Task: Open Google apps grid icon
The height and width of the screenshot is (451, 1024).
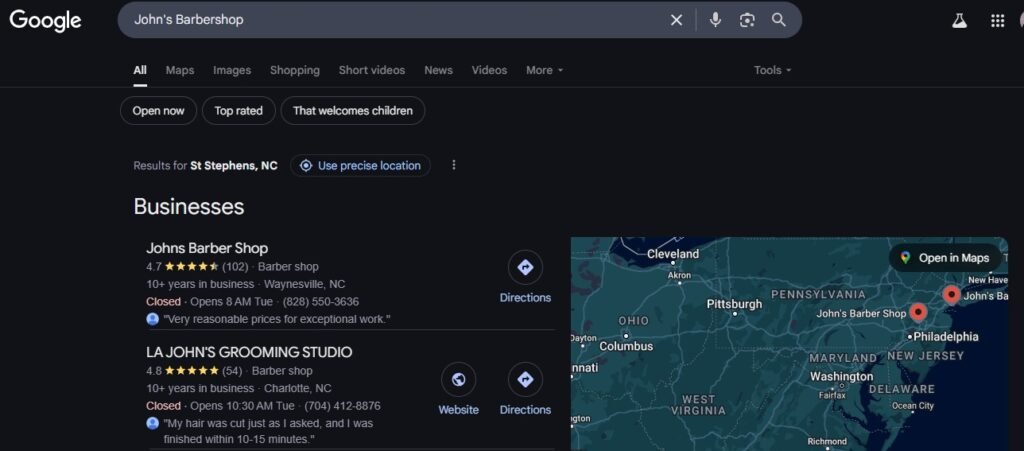Action: 997,21
